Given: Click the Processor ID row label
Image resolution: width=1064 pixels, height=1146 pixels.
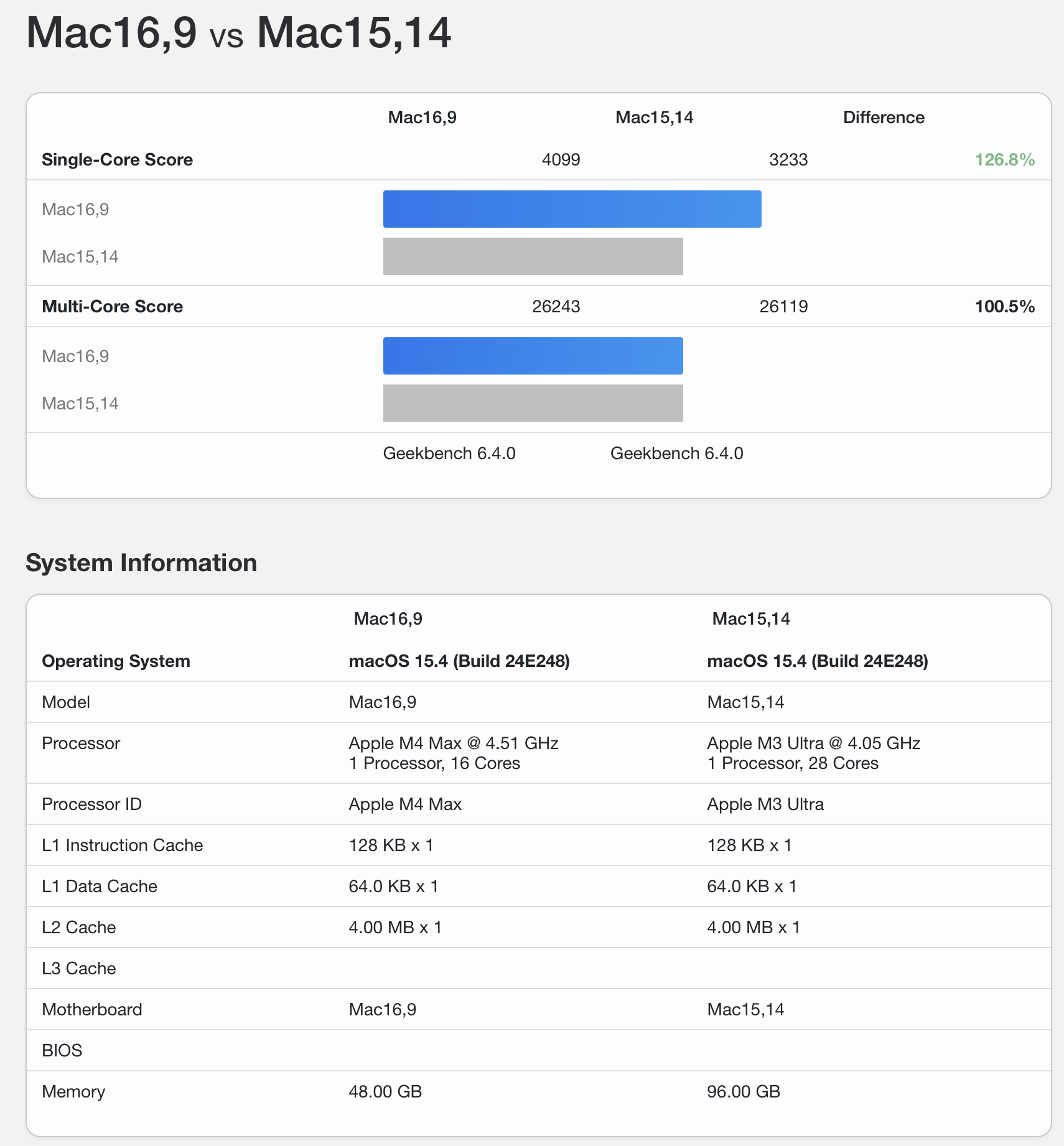Looking at the screenshot, I should point(91,804).
